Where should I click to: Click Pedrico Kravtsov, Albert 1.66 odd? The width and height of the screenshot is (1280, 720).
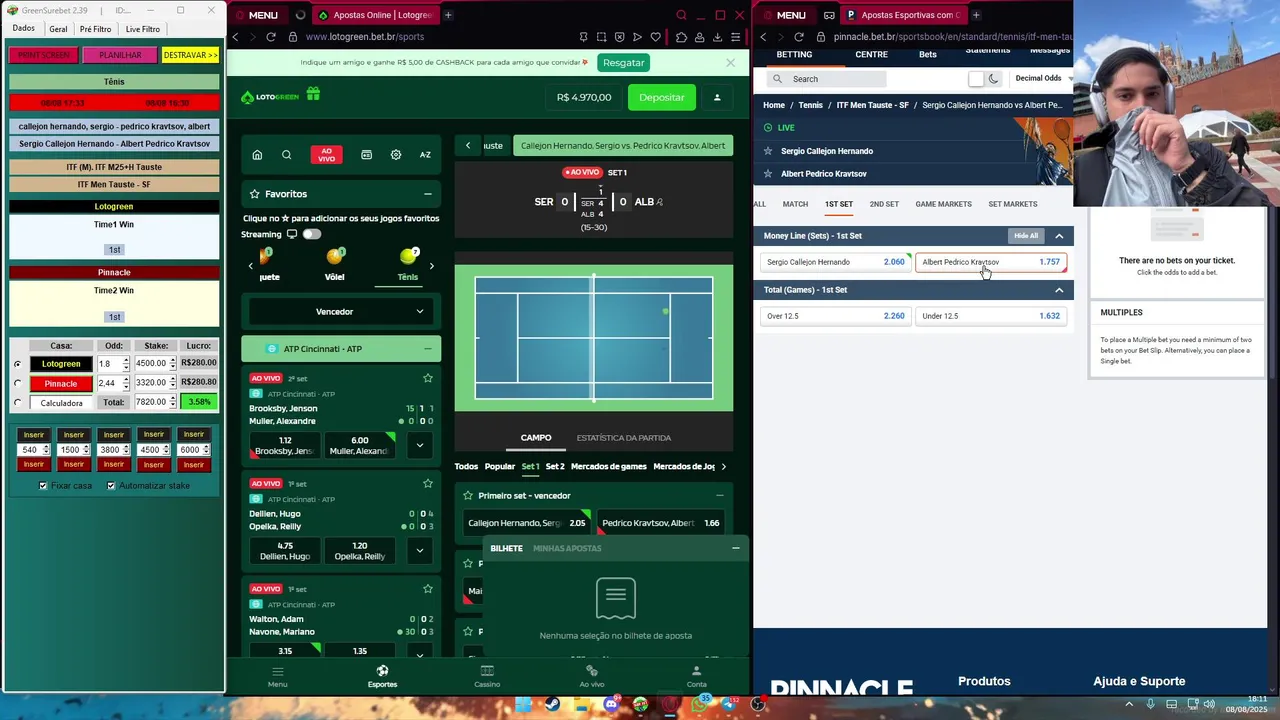(660, 523)
